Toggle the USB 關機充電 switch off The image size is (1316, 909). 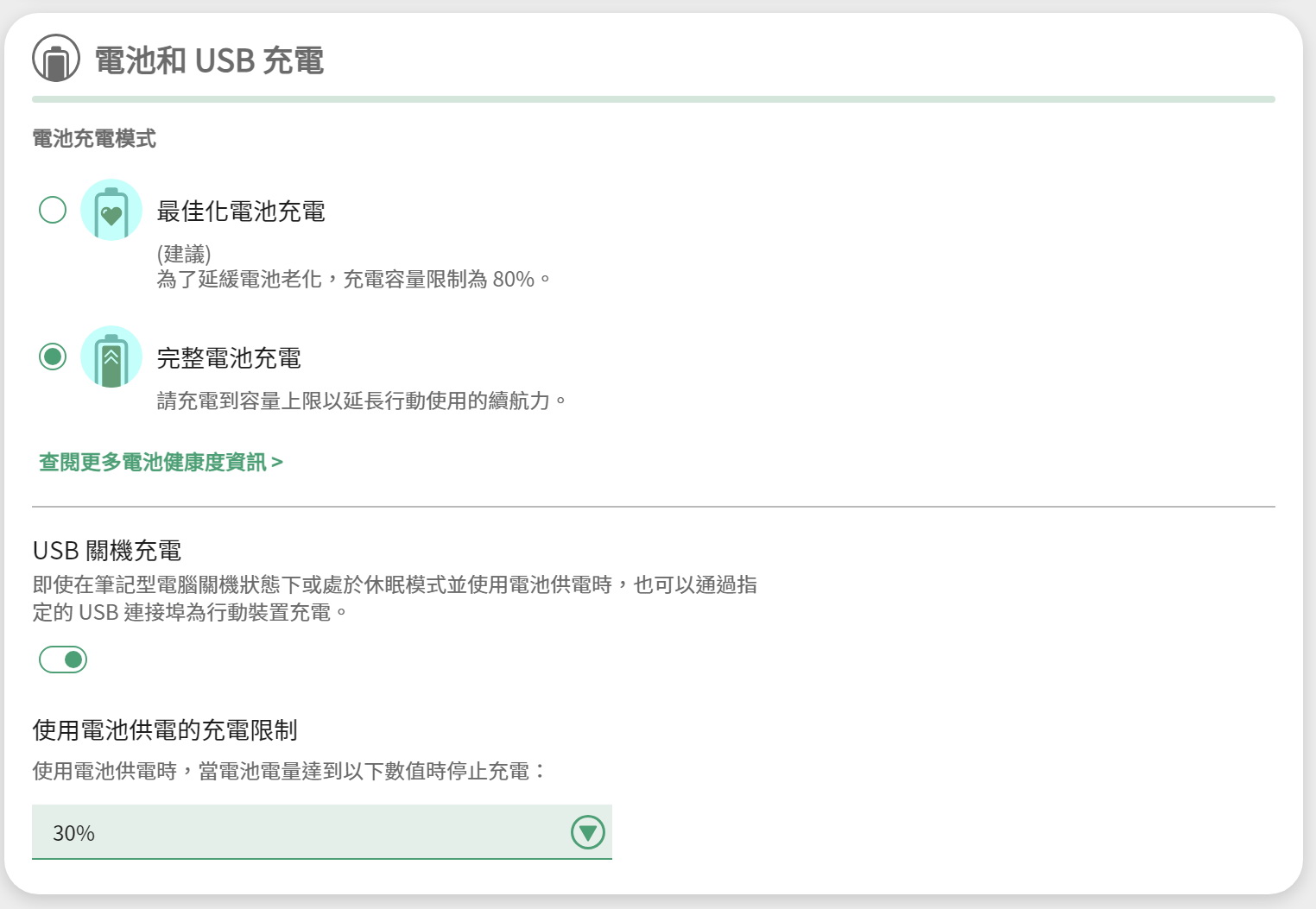(63, 660)
